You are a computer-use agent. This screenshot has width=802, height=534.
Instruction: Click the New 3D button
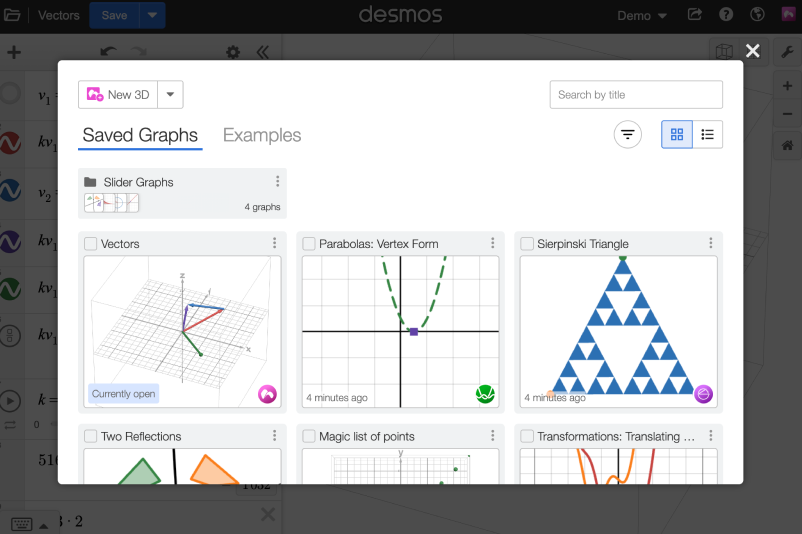[x=119, y=95]
